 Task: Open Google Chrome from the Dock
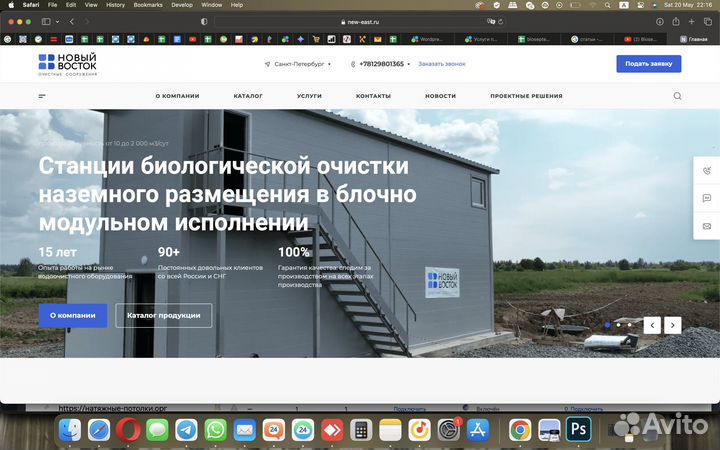(520, 430)
